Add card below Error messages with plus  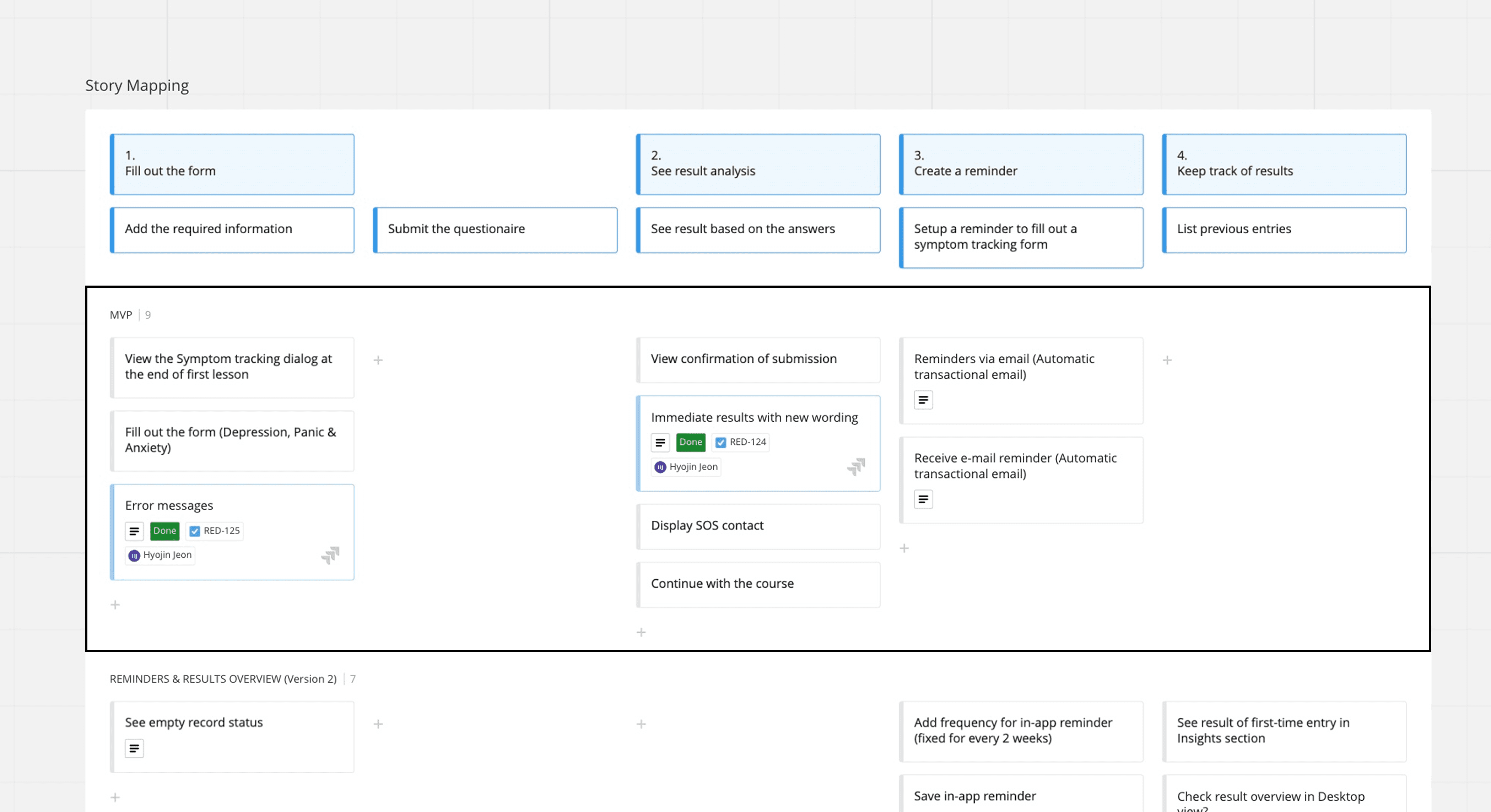pos(115,605)
